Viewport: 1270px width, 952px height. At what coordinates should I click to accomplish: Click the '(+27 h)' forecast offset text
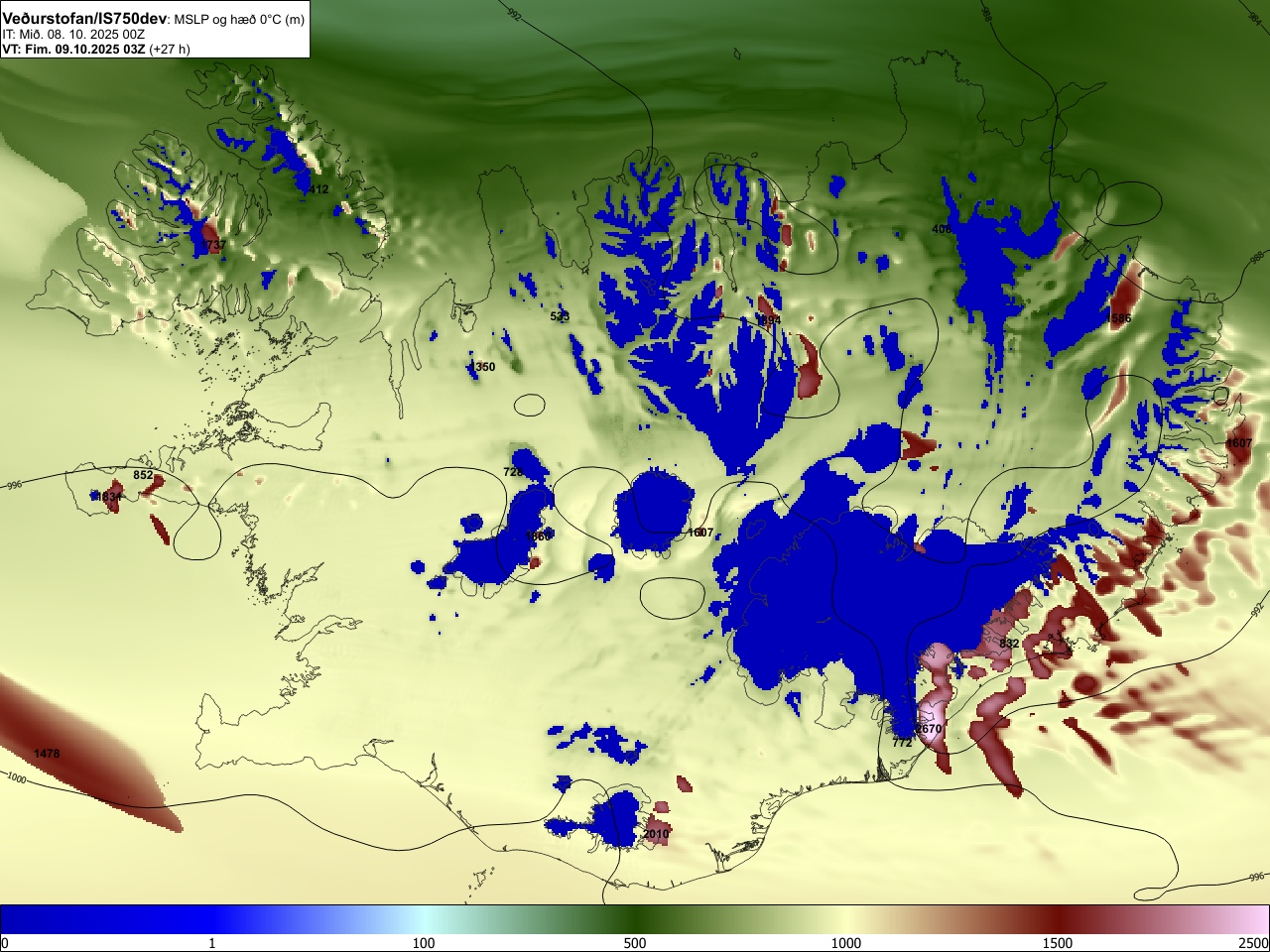point(170,49)
